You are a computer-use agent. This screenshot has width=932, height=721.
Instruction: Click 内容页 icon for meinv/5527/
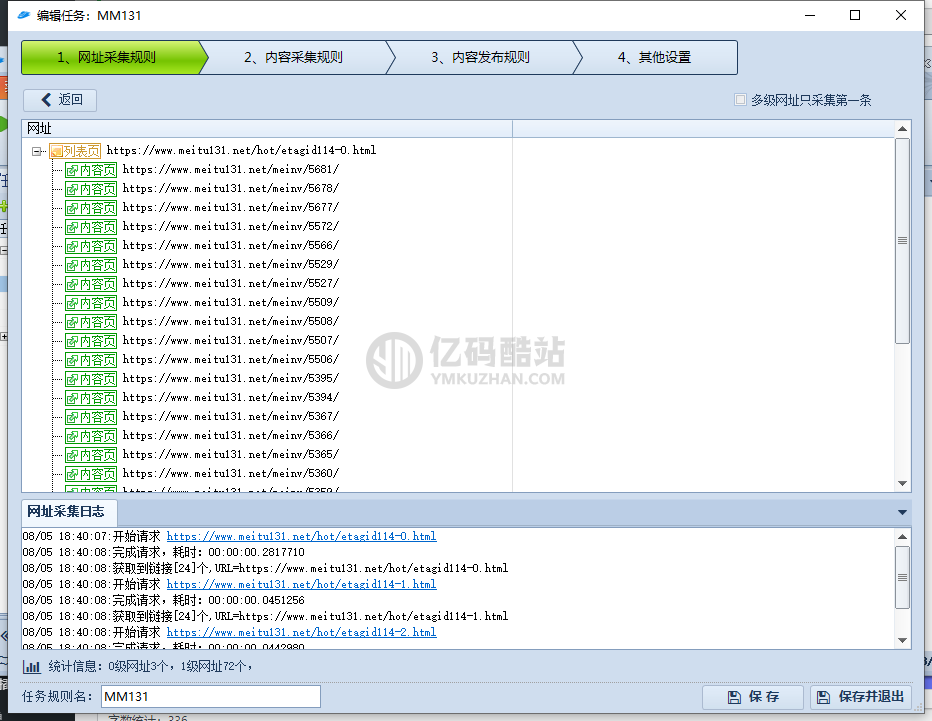91,284
